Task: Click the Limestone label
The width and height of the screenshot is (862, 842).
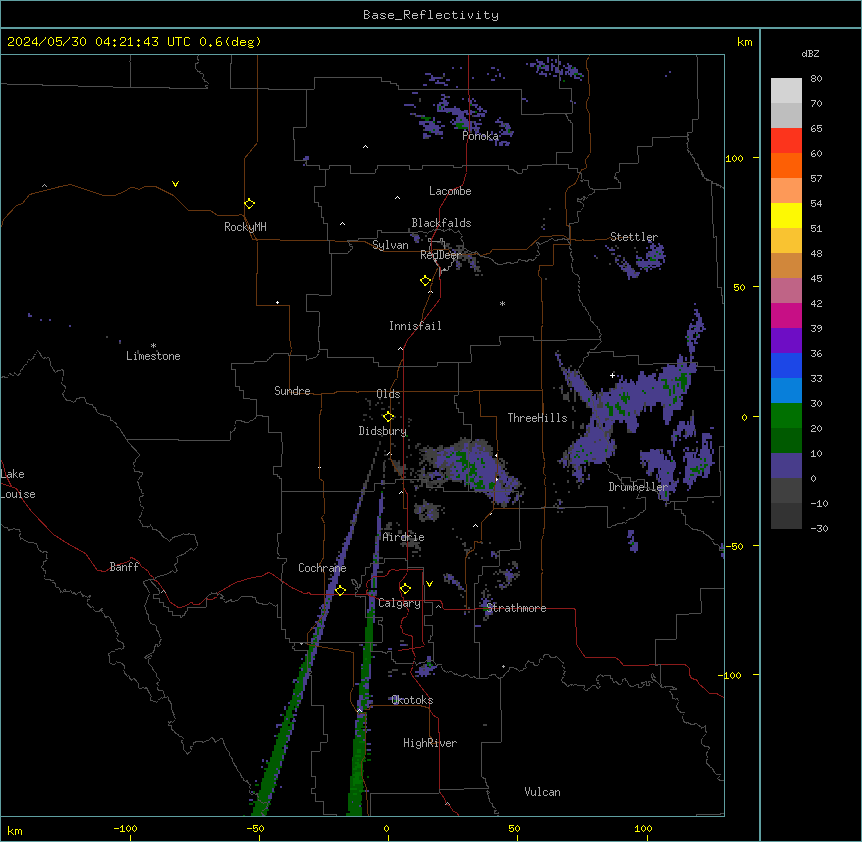Action: 153,356
